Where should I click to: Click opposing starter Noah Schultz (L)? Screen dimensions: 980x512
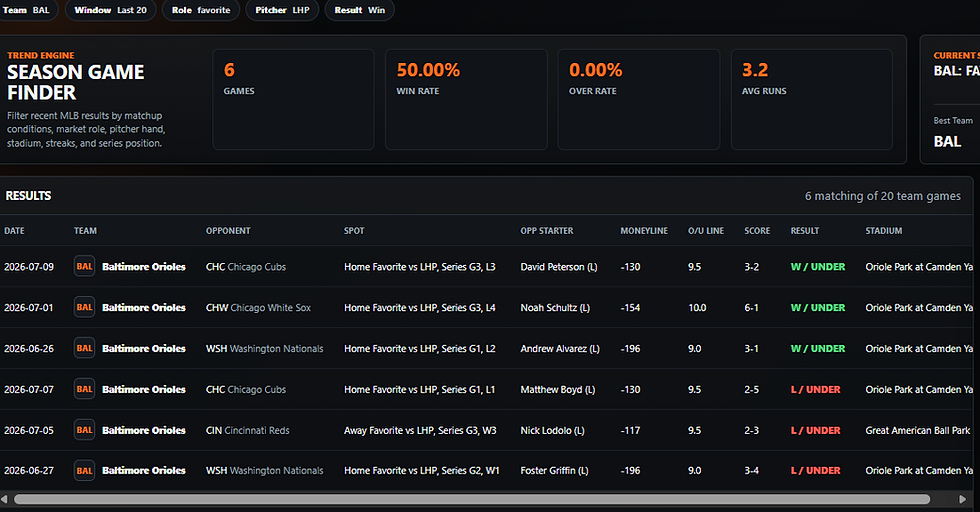point(555,308)
